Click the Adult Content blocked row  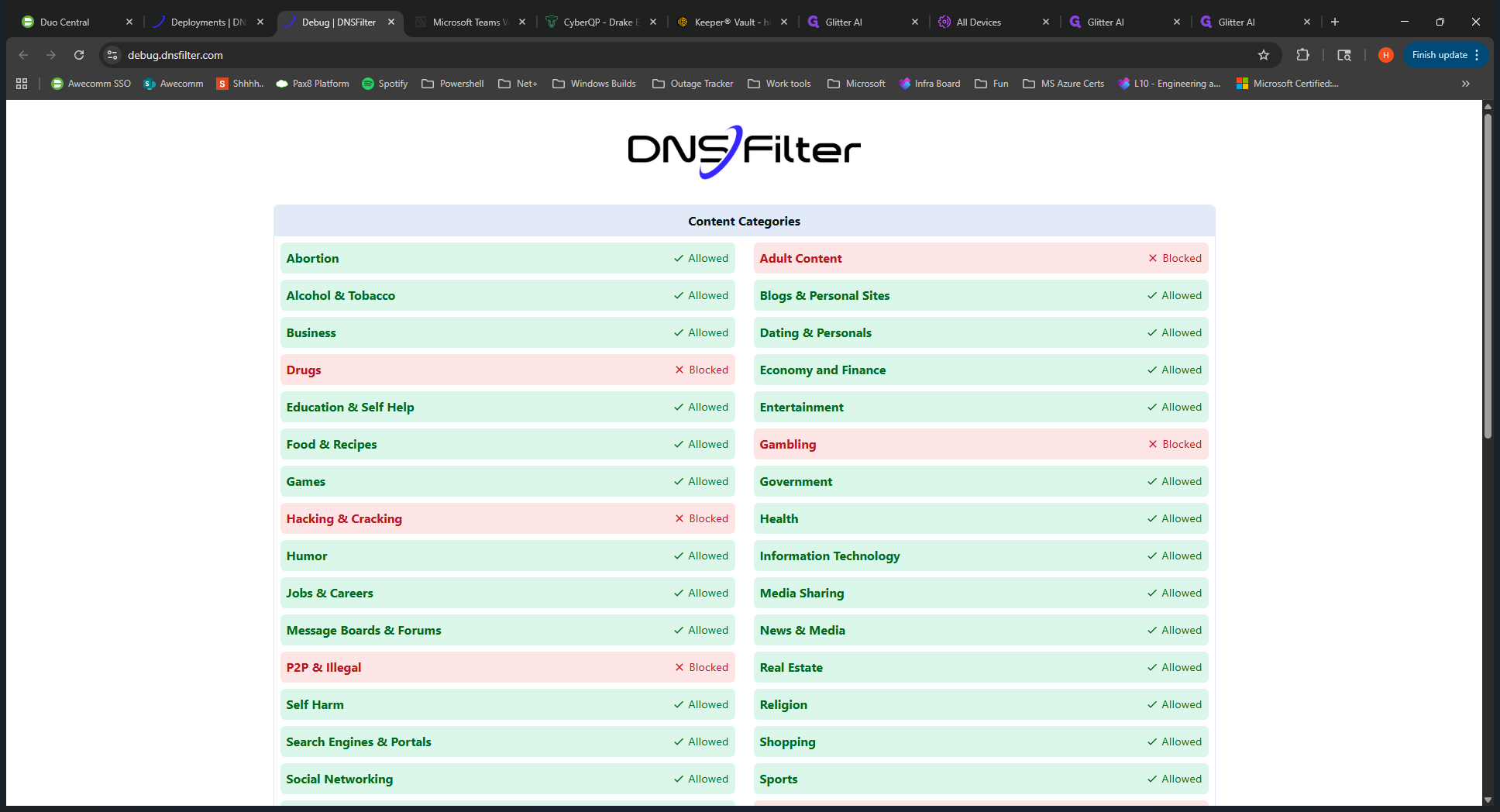981,258
